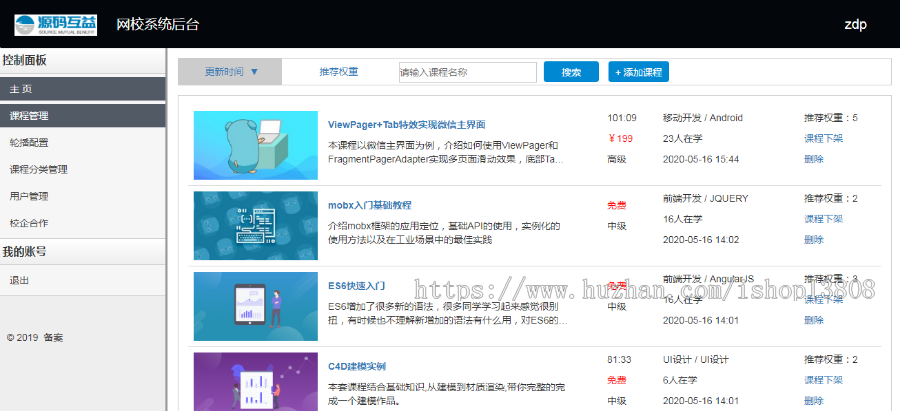Open 用户管理 in the sidebar
Viewport: 900px width, 411px height.
29,196
